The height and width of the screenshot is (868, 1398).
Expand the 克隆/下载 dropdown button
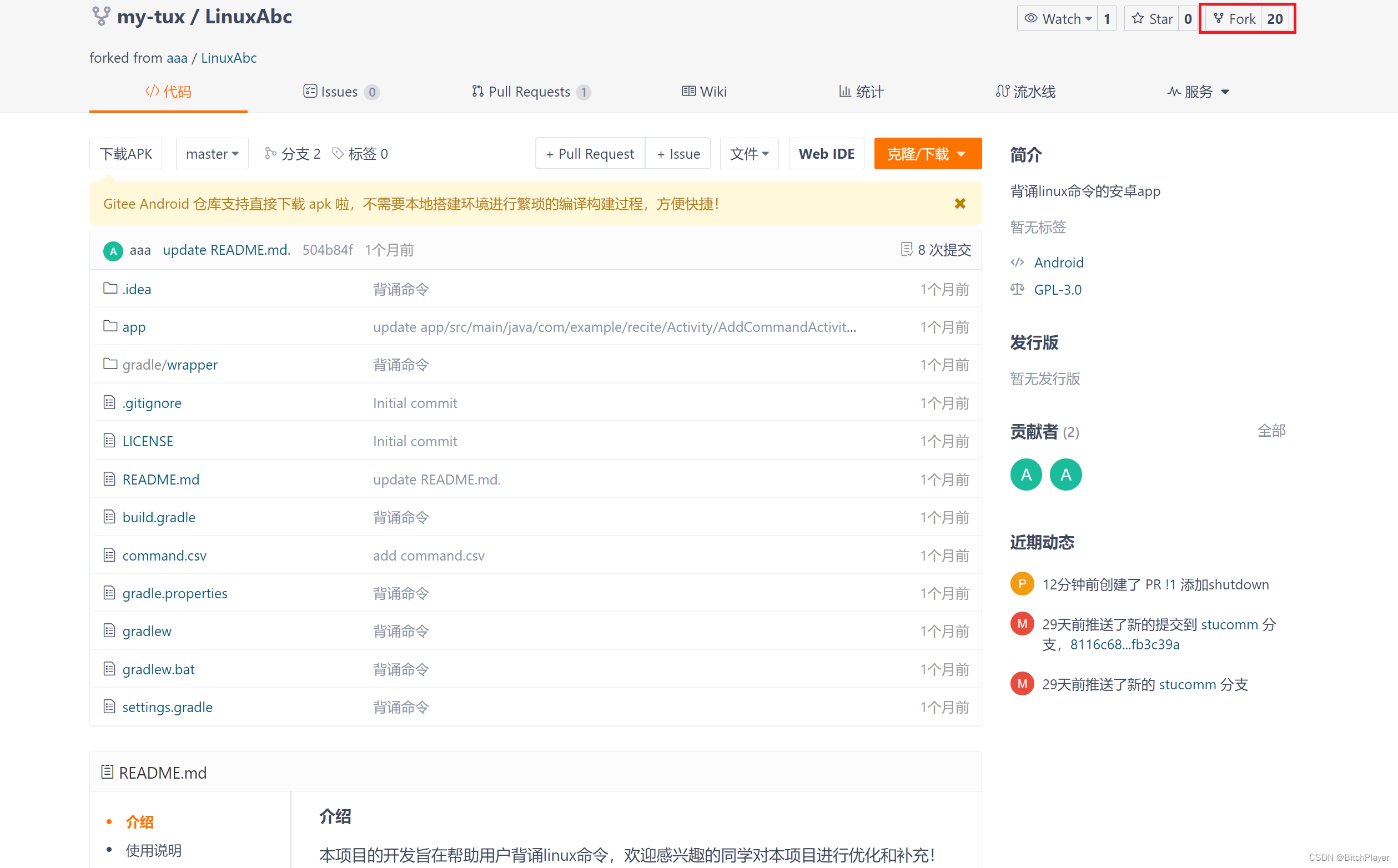point(927,154)
